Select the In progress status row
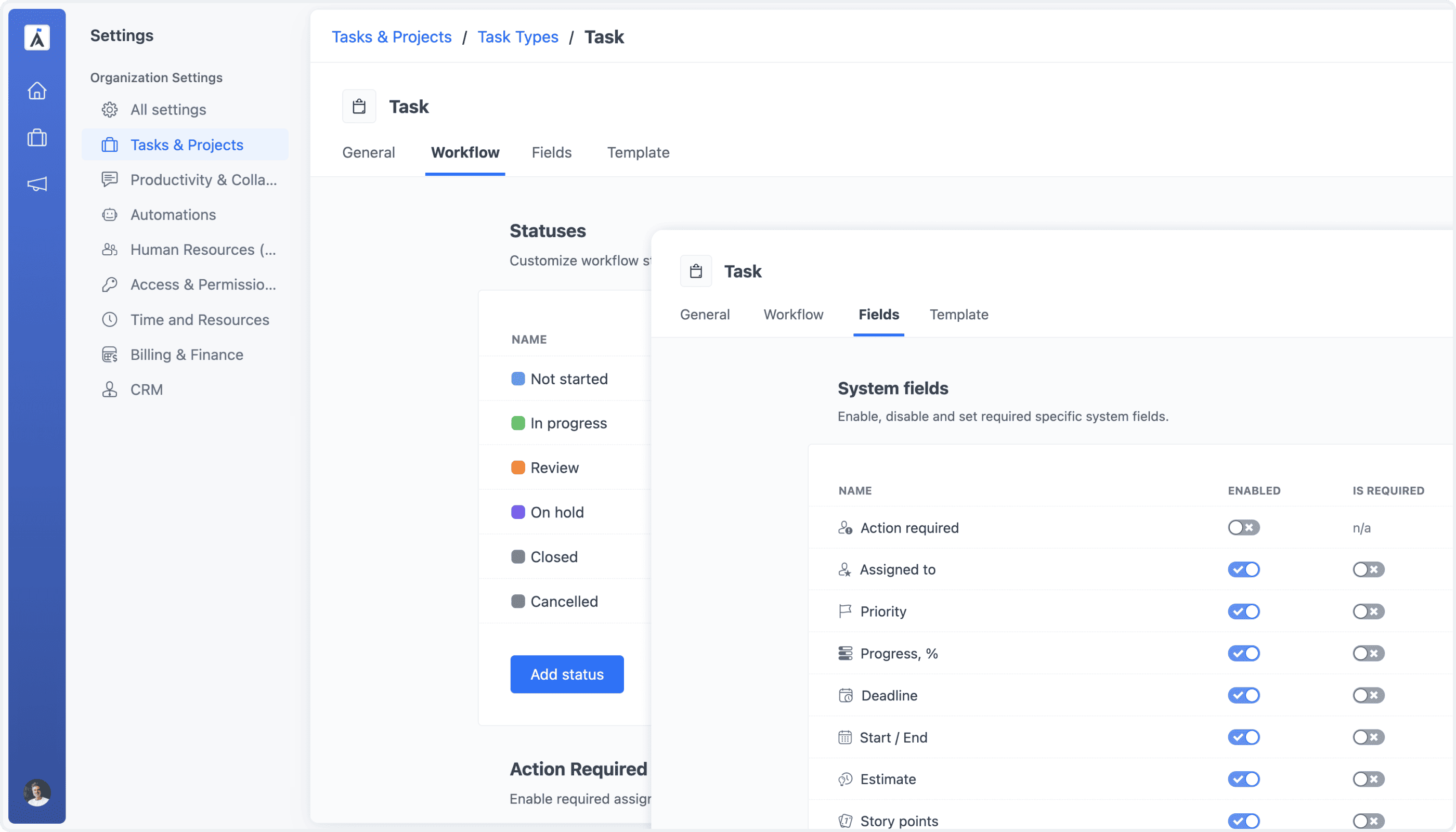The image size is (1456, 832). pos(565,423)
